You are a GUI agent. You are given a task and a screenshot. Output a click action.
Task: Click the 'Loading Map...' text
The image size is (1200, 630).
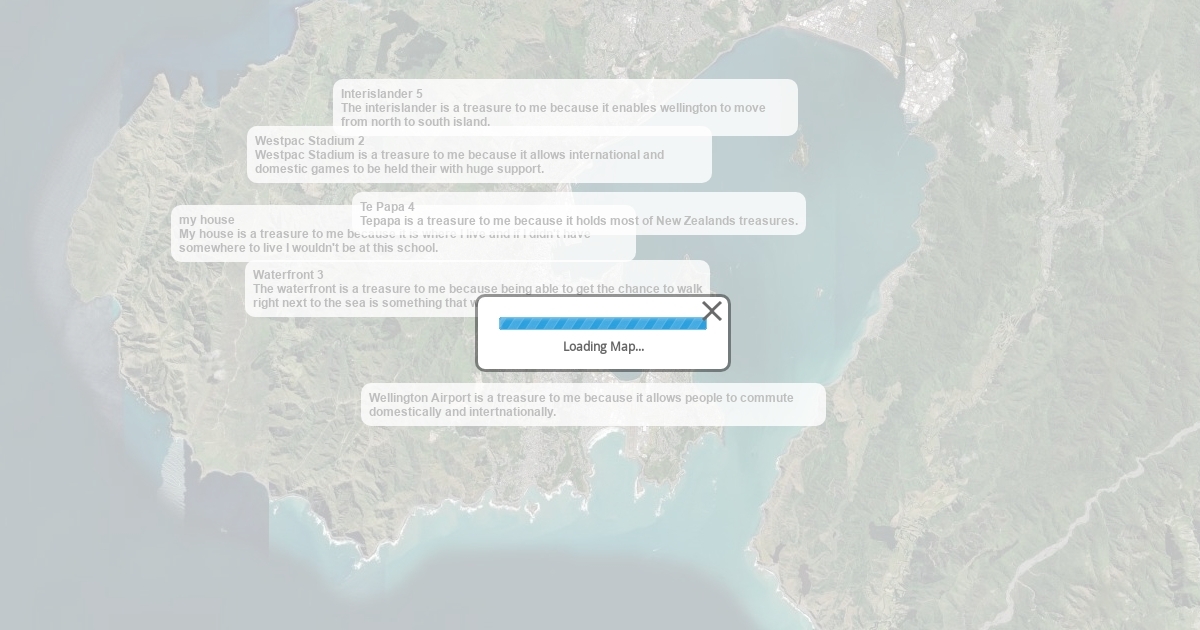click(603, 346)
